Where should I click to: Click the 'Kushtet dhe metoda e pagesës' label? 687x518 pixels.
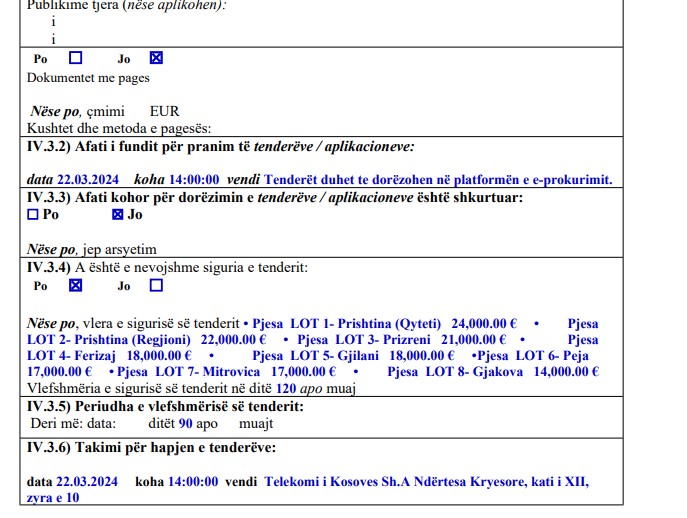[x=119, y=128]
